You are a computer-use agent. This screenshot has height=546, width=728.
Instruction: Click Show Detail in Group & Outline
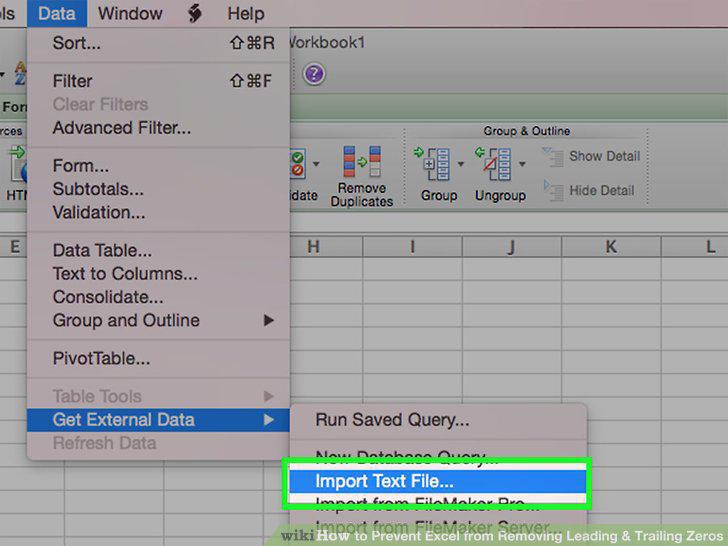592,156
